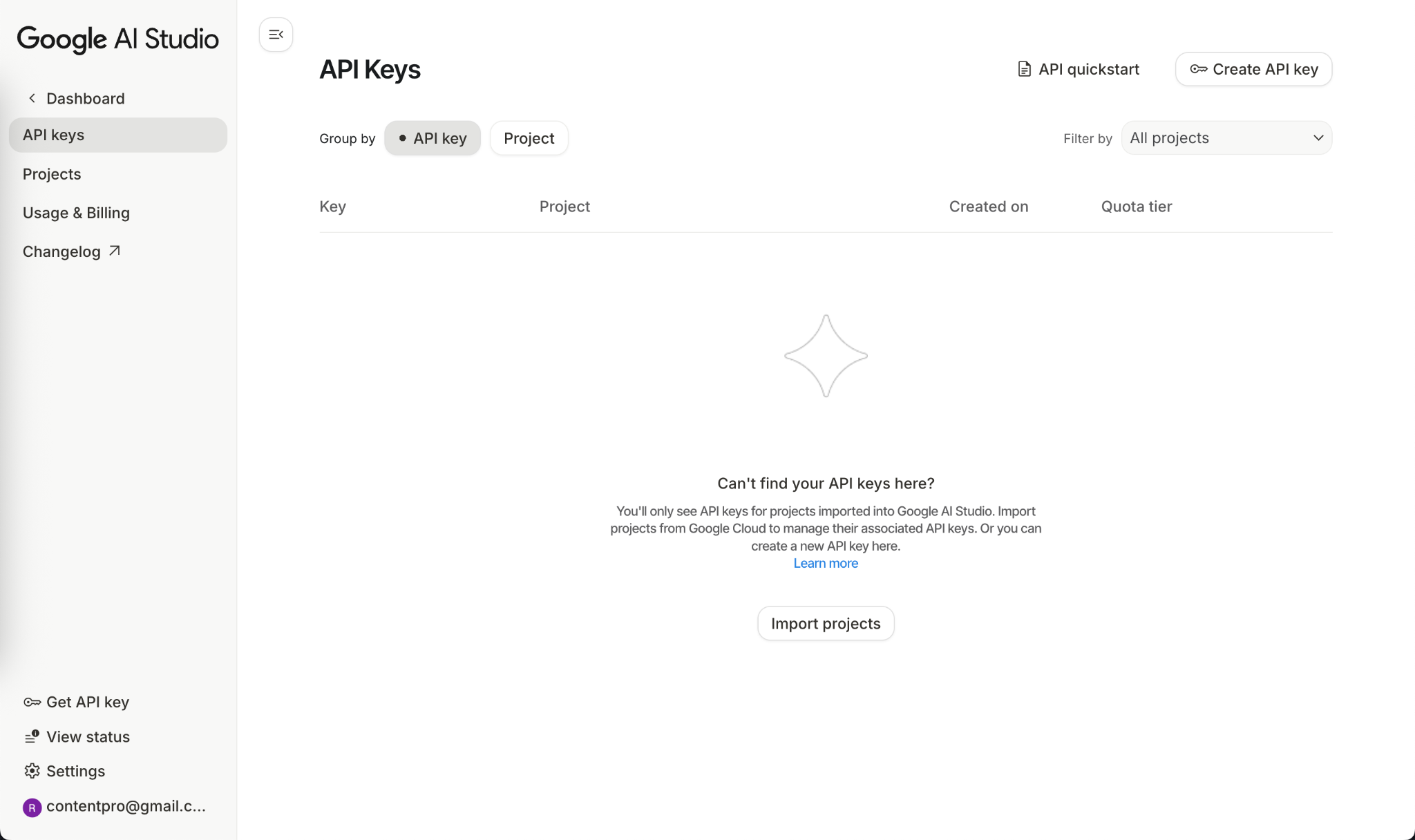Select API keys in the sidebar
Screen dimensions: 1415x840
53,135
